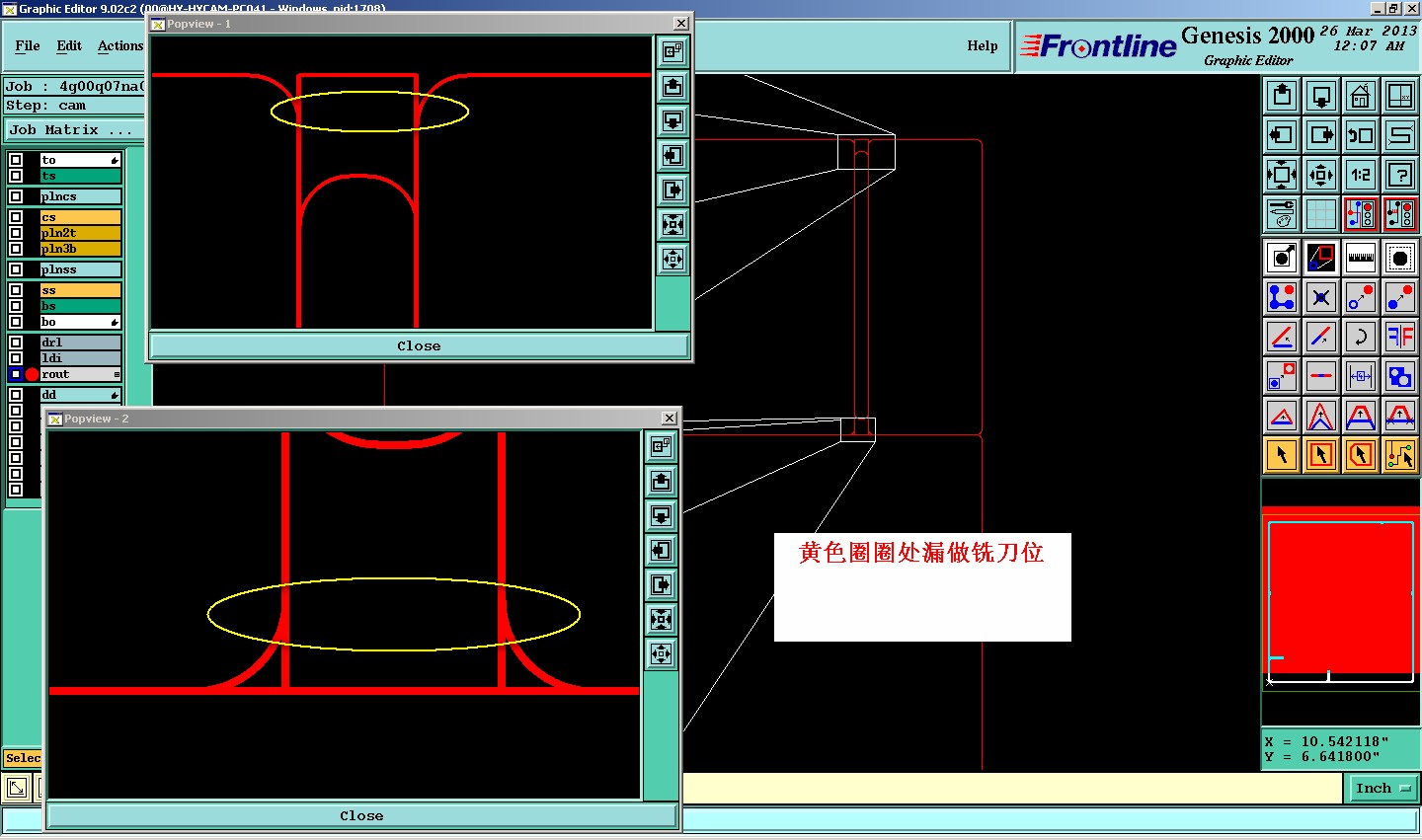
Task: Click the pan right view icon in main toolbar
Action: click(1321, 135)
